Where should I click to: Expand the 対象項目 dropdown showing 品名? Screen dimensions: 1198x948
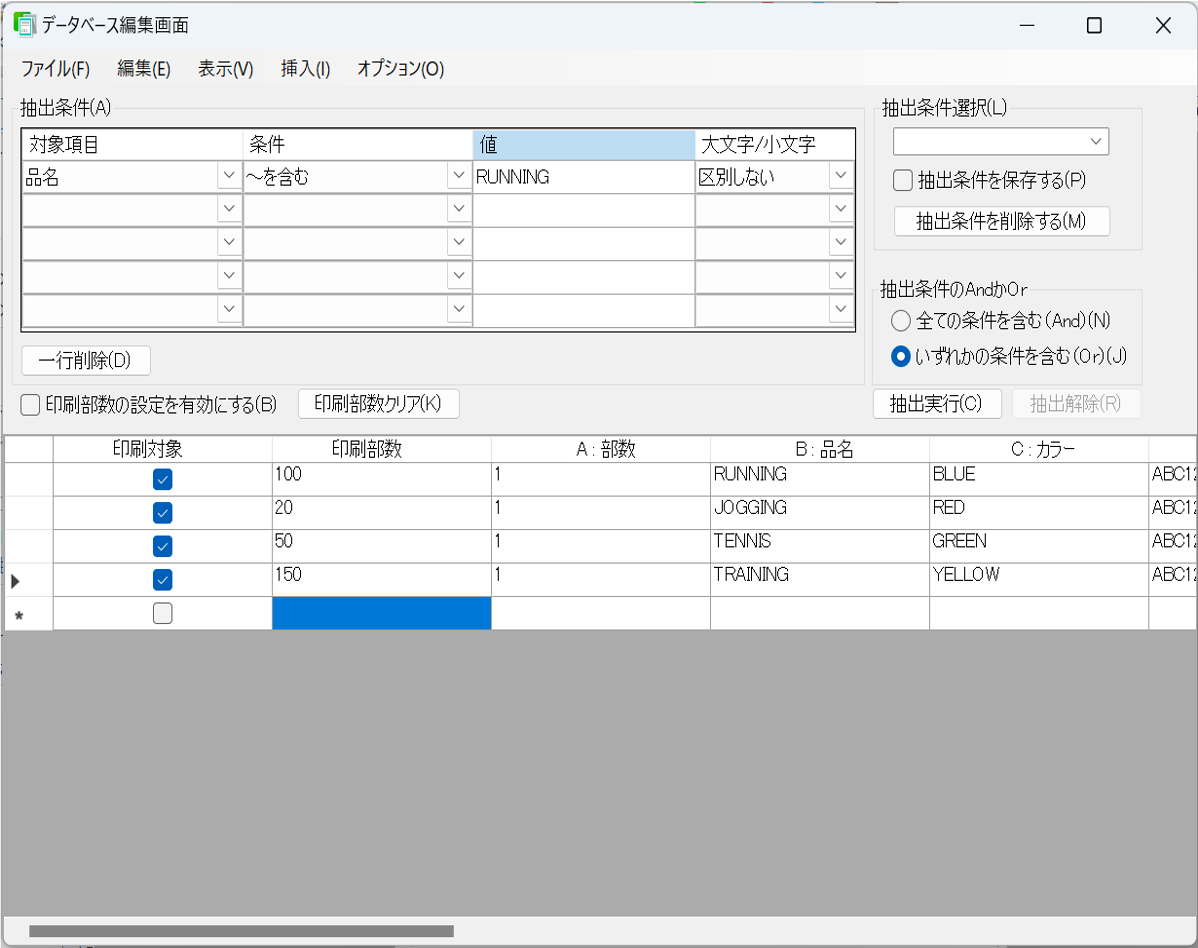tap(229, 177)
